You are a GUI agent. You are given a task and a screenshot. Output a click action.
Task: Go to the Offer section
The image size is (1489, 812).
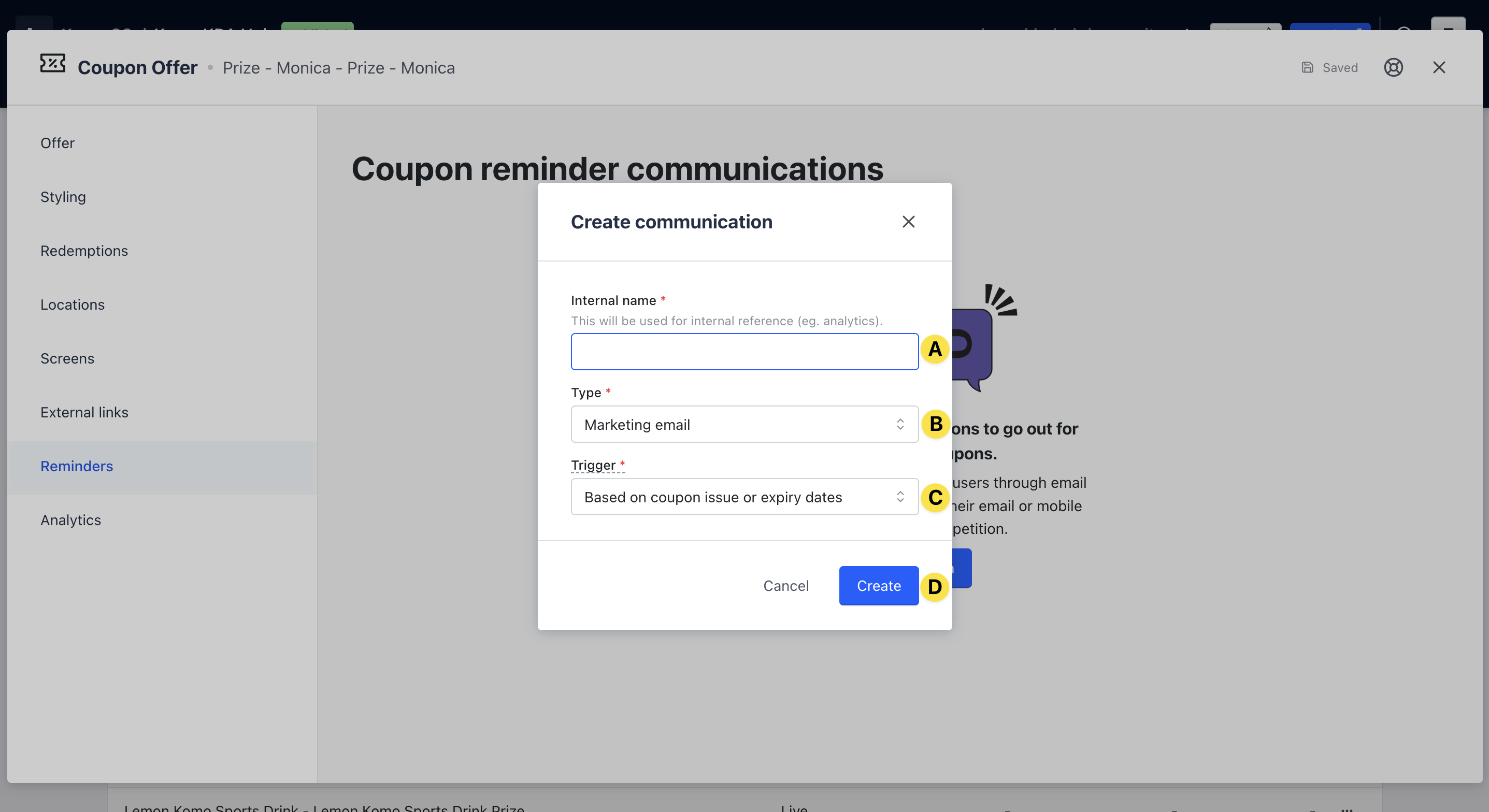pos(57,143)
